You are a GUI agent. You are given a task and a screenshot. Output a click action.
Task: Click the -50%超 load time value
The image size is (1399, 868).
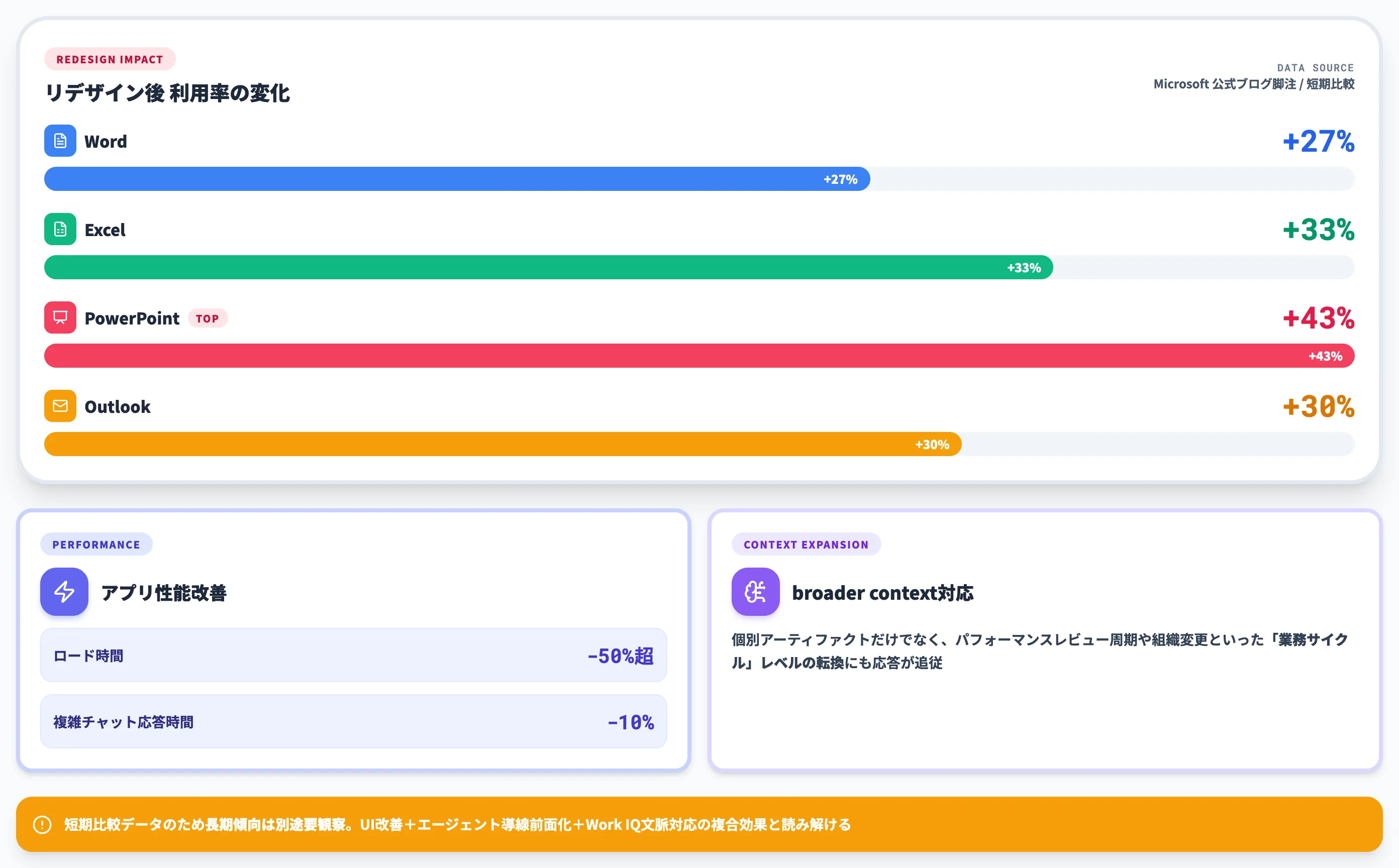point(621,656)
